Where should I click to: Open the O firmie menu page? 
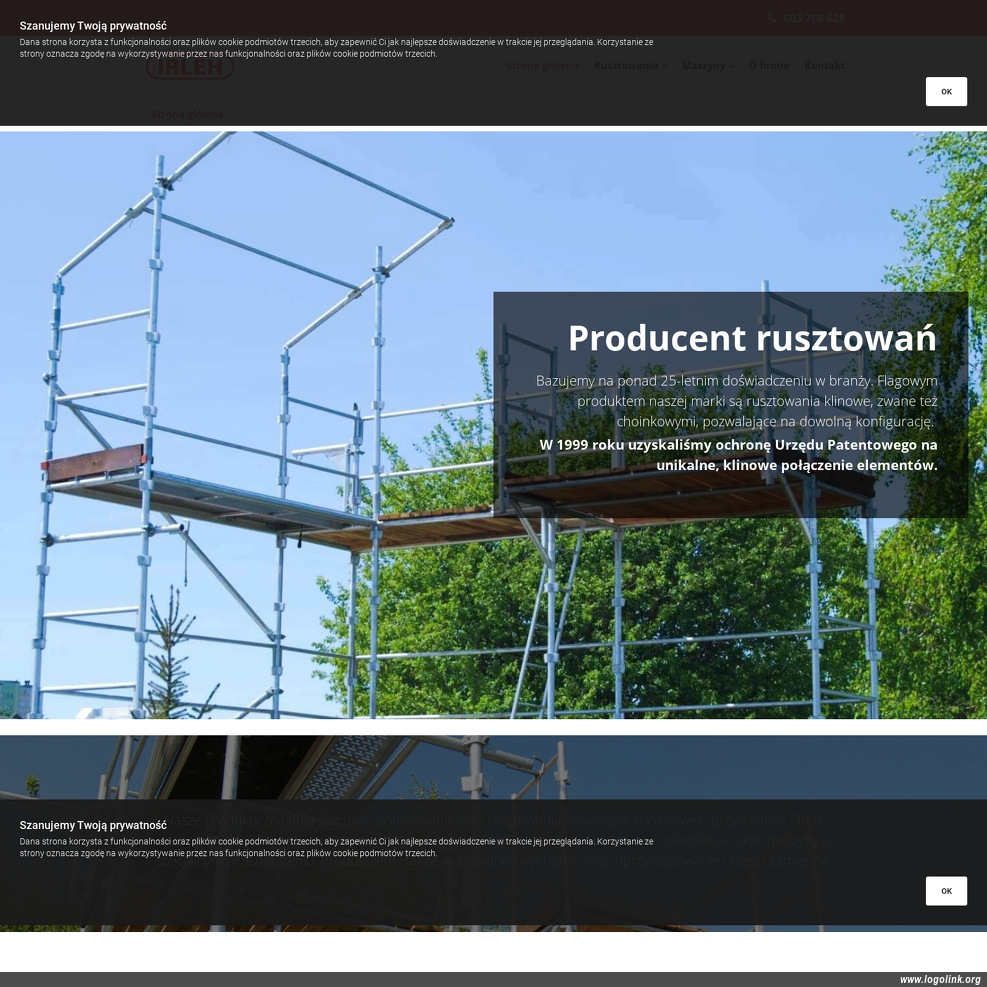point(768,66)
